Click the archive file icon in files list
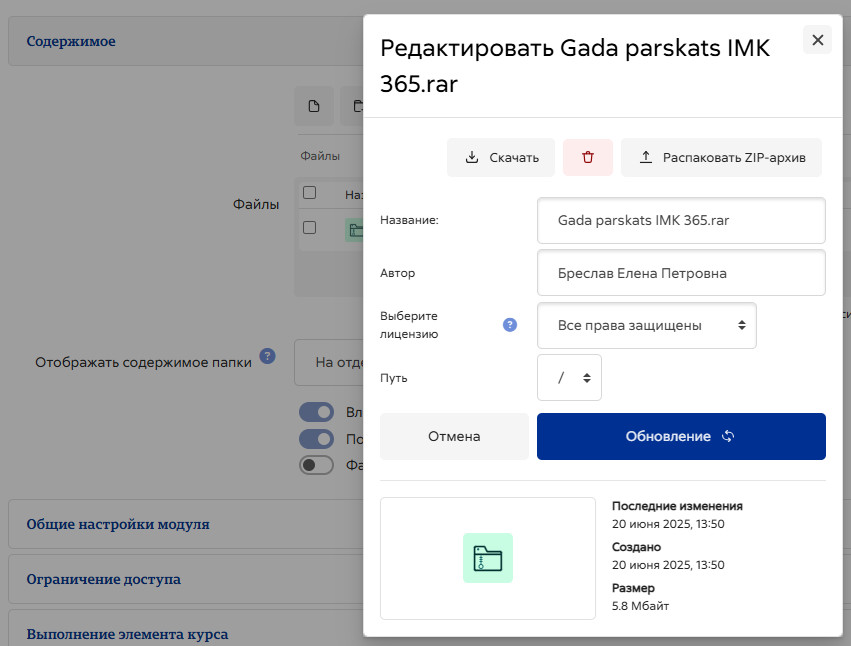The width and height of the screenshot is (851, 646). point(354,230)
